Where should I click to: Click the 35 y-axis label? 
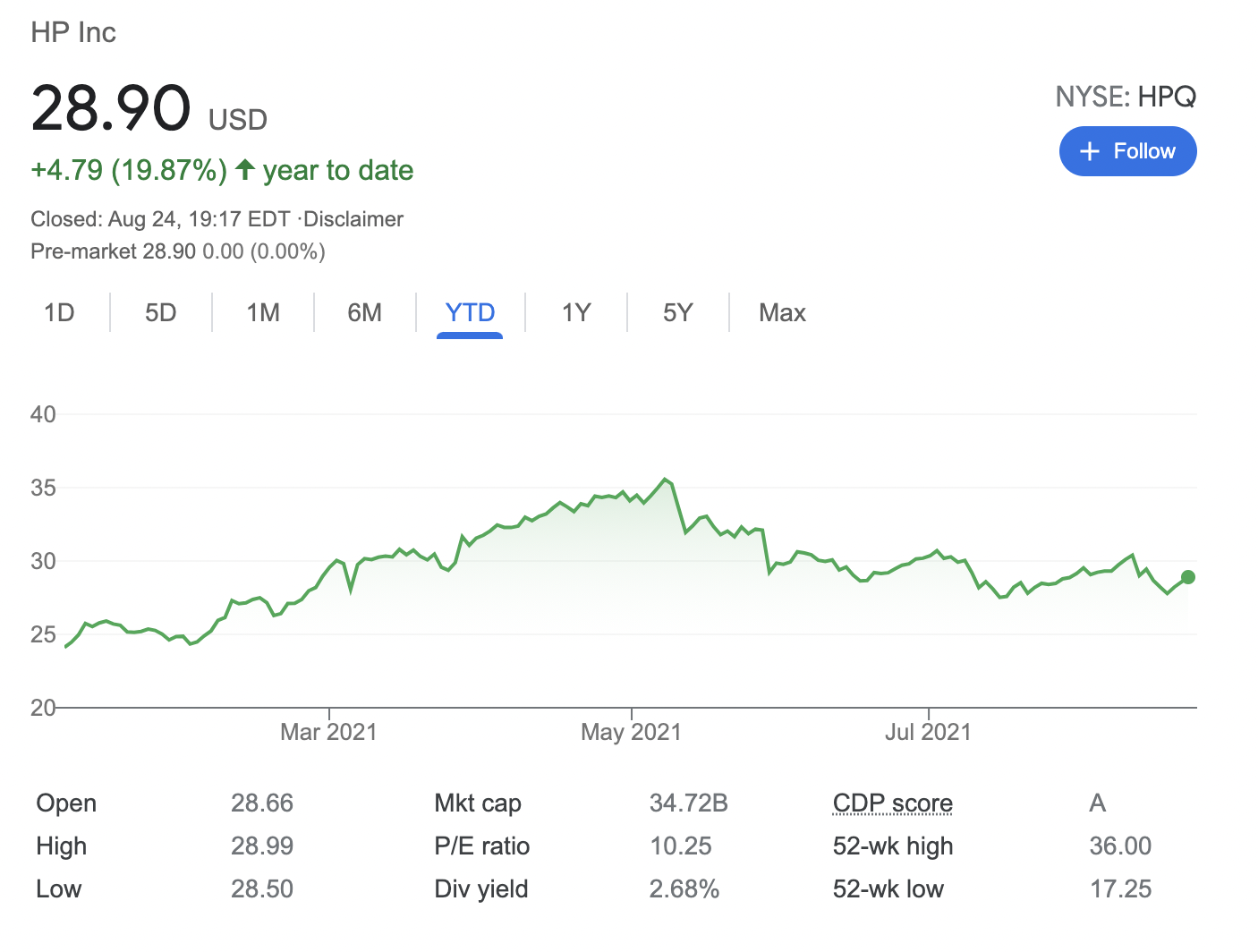(43, 488)
